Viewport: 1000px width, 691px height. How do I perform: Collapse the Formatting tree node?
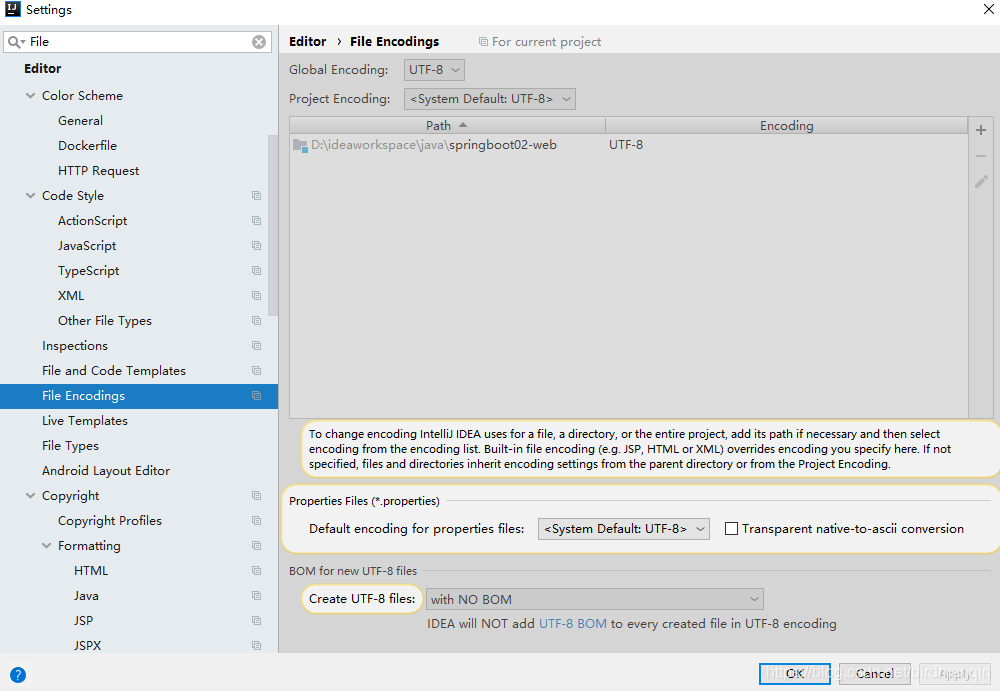[47, 546]
